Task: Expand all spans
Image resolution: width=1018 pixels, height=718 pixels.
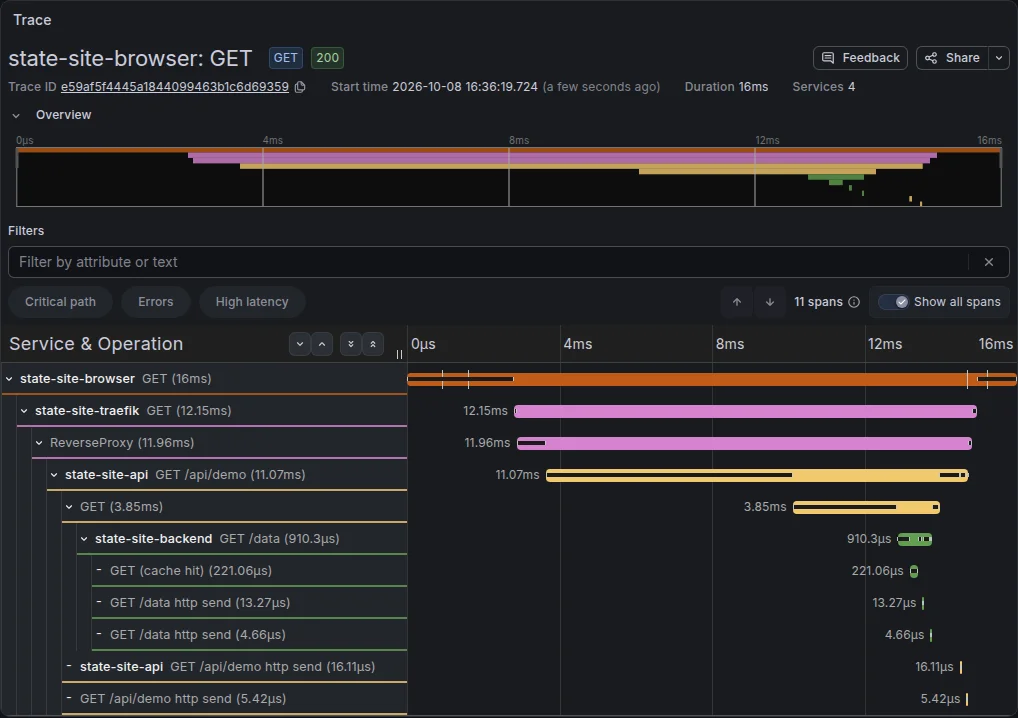Action: tap(351, 344)
